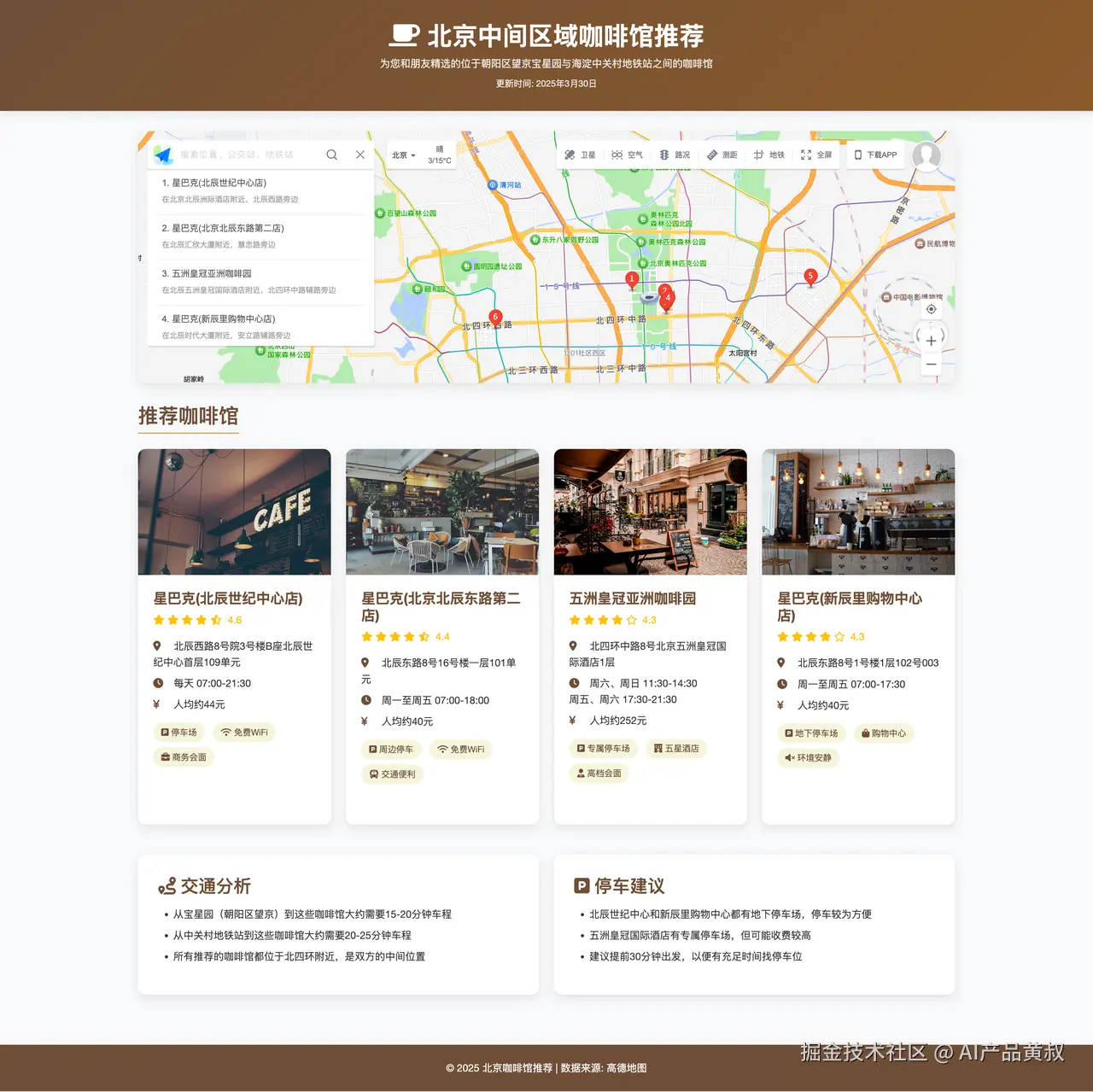This screenshot has width=1093, height=1092.
Task: Click the hours text 每天 07:00-21:30
Action: point(213,684)
